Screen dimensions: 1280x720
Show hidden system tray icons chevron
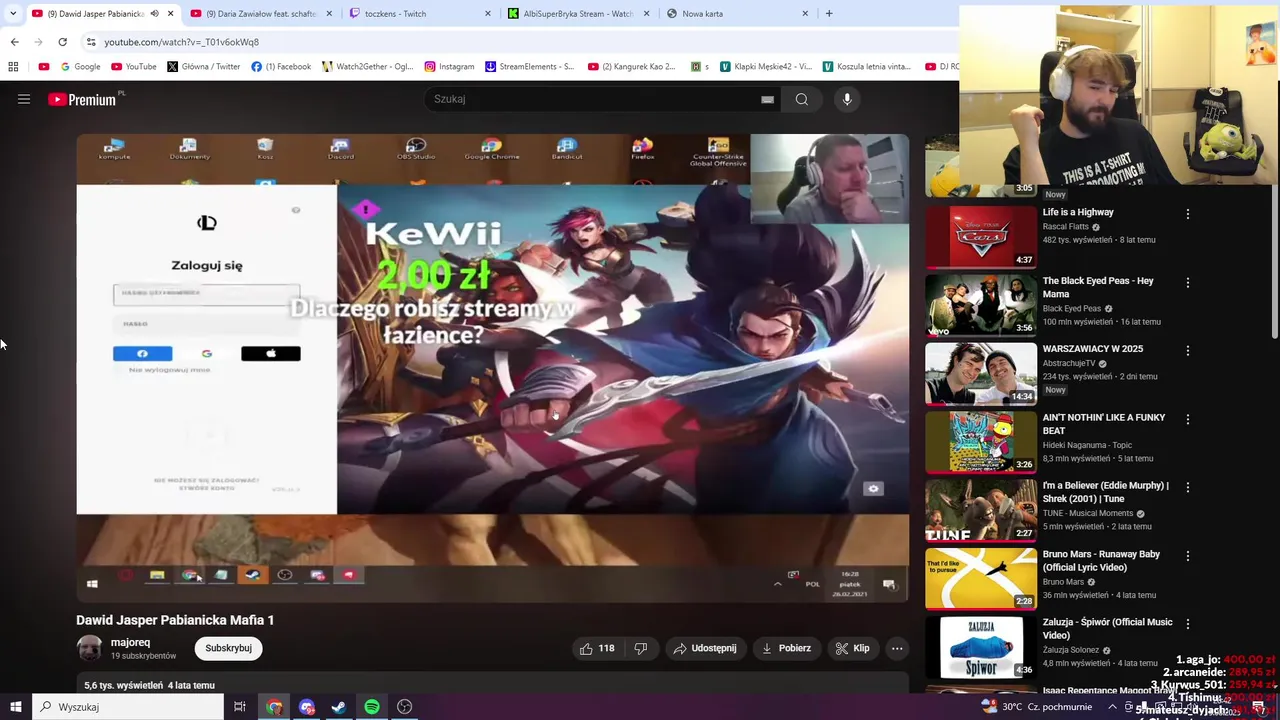pos(1112,707)
